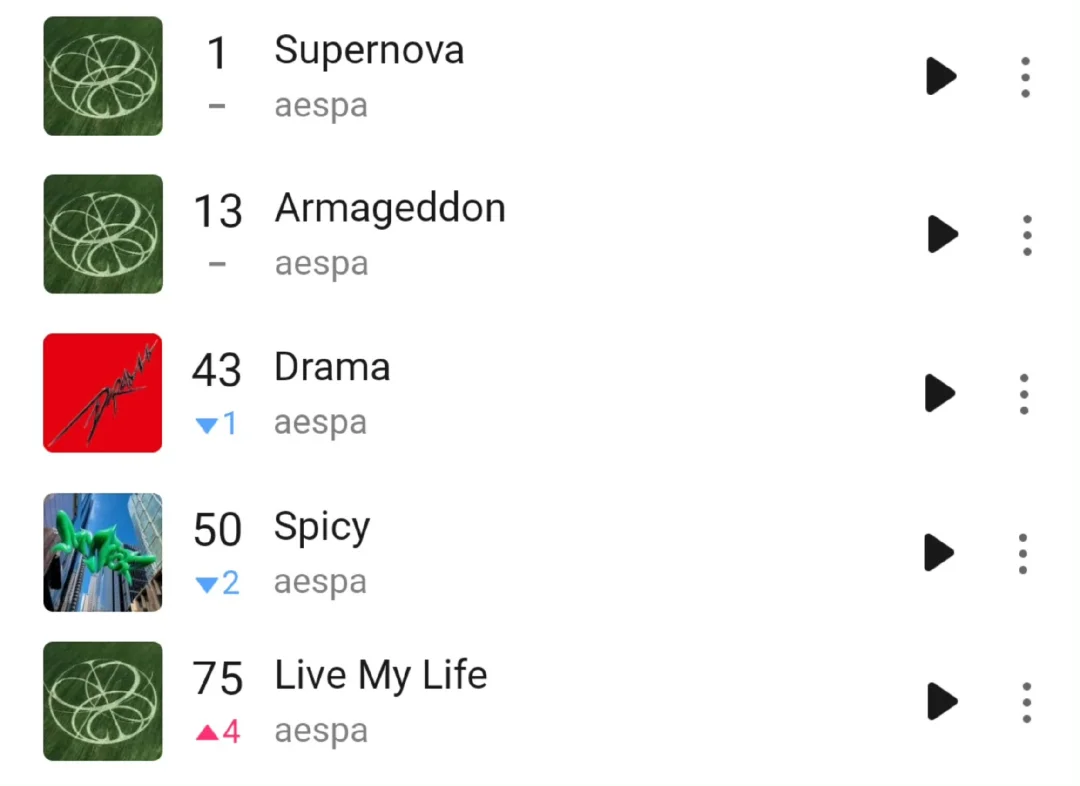1080x786 pixels.
Task: Open three-dot menu for Armageddon
Action: click(1027, 235)
